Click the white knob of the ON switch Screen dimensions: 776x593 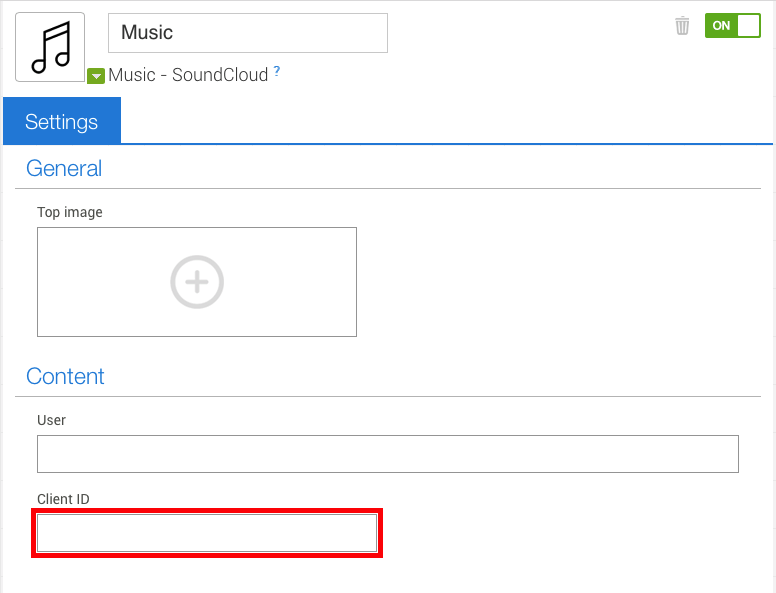[748, 25]
